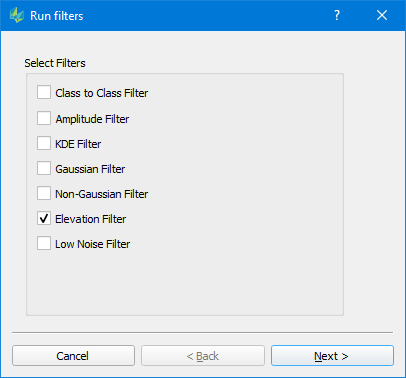Select the Non-Gaussian Filter checkbox

point(44,193)
